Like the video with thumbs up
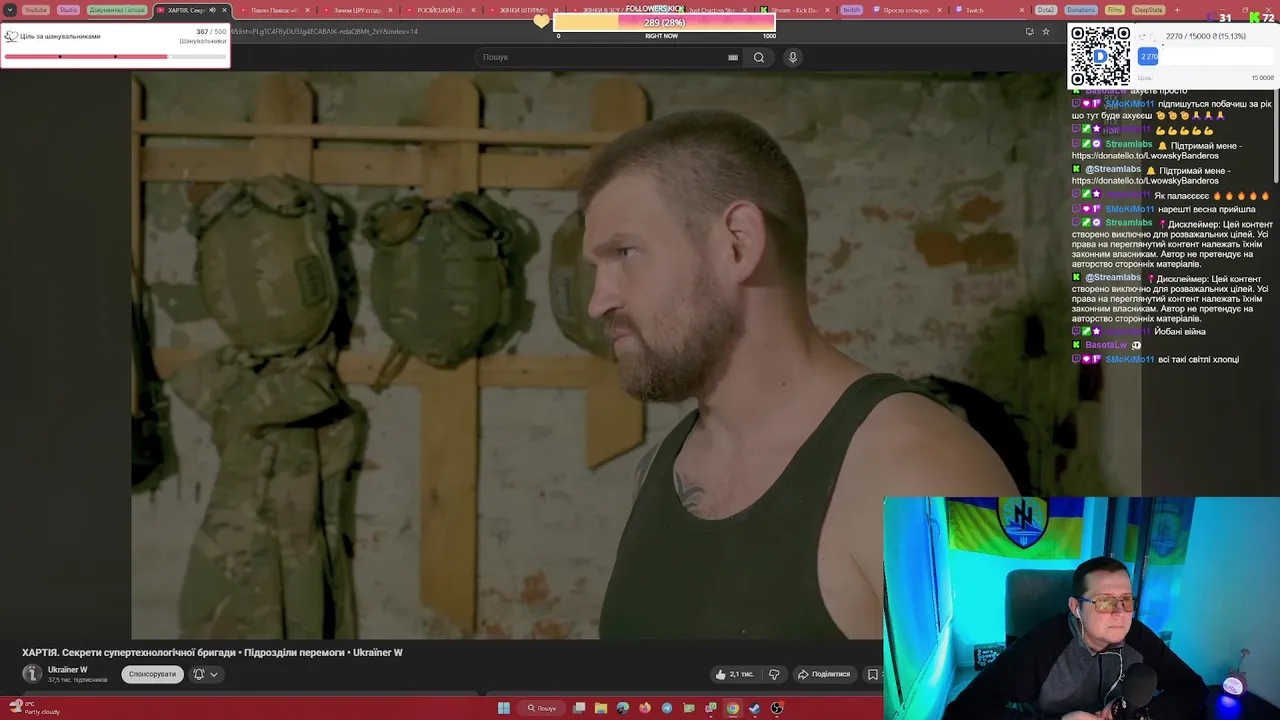This screenshot has width=1280, height=720. pyautogui.click(x=734, y=674)
